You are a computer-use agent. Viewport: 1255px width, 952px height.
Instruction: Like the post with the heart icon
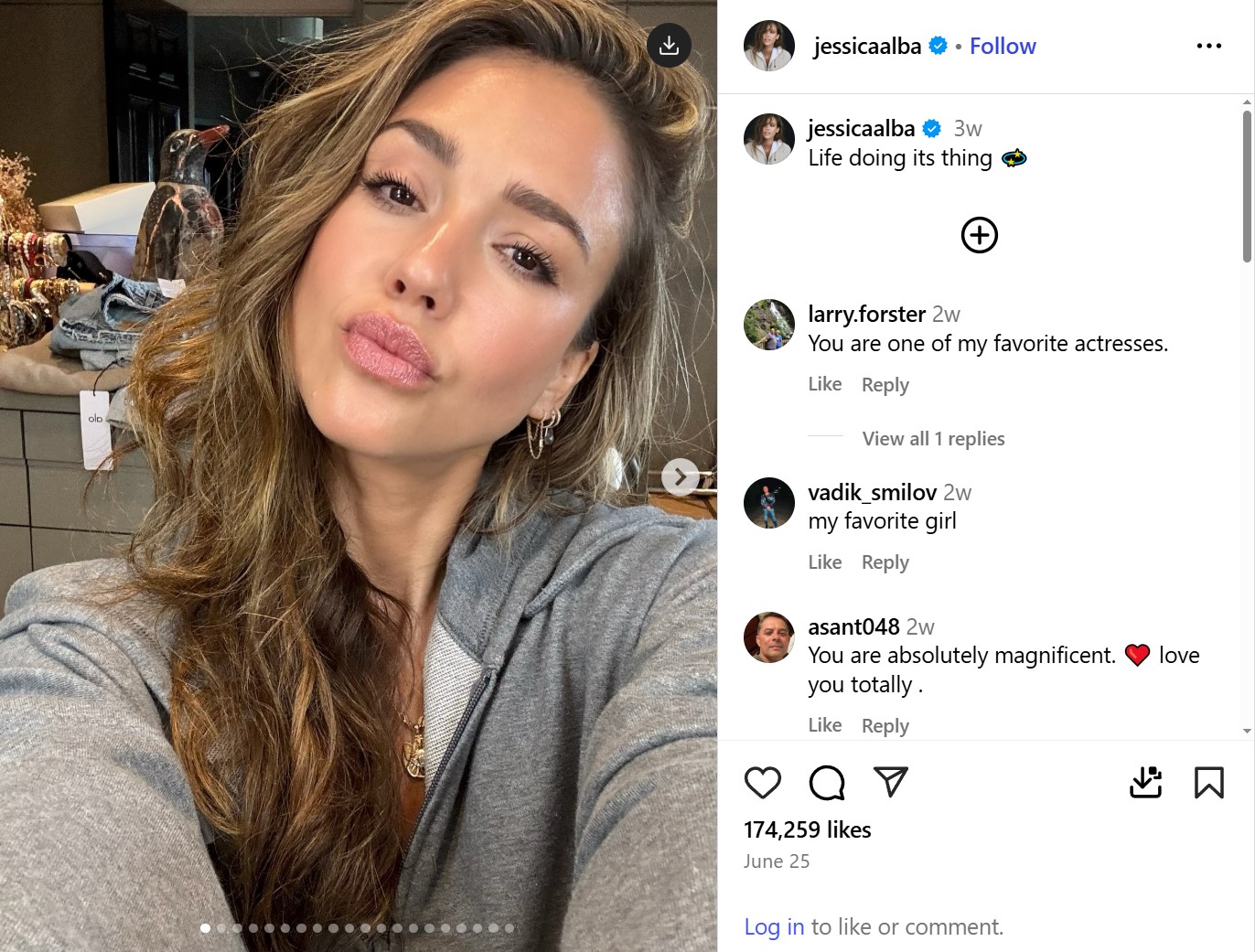coord(762,783)
